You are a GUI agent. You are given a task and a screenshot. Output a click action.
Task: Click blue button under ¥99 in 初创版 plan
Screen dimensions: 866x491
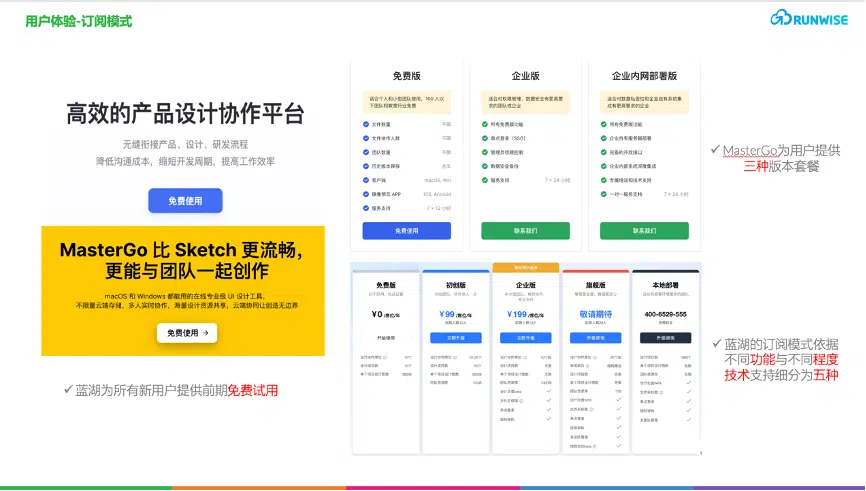pyautogui.click(x=456, y=337)
